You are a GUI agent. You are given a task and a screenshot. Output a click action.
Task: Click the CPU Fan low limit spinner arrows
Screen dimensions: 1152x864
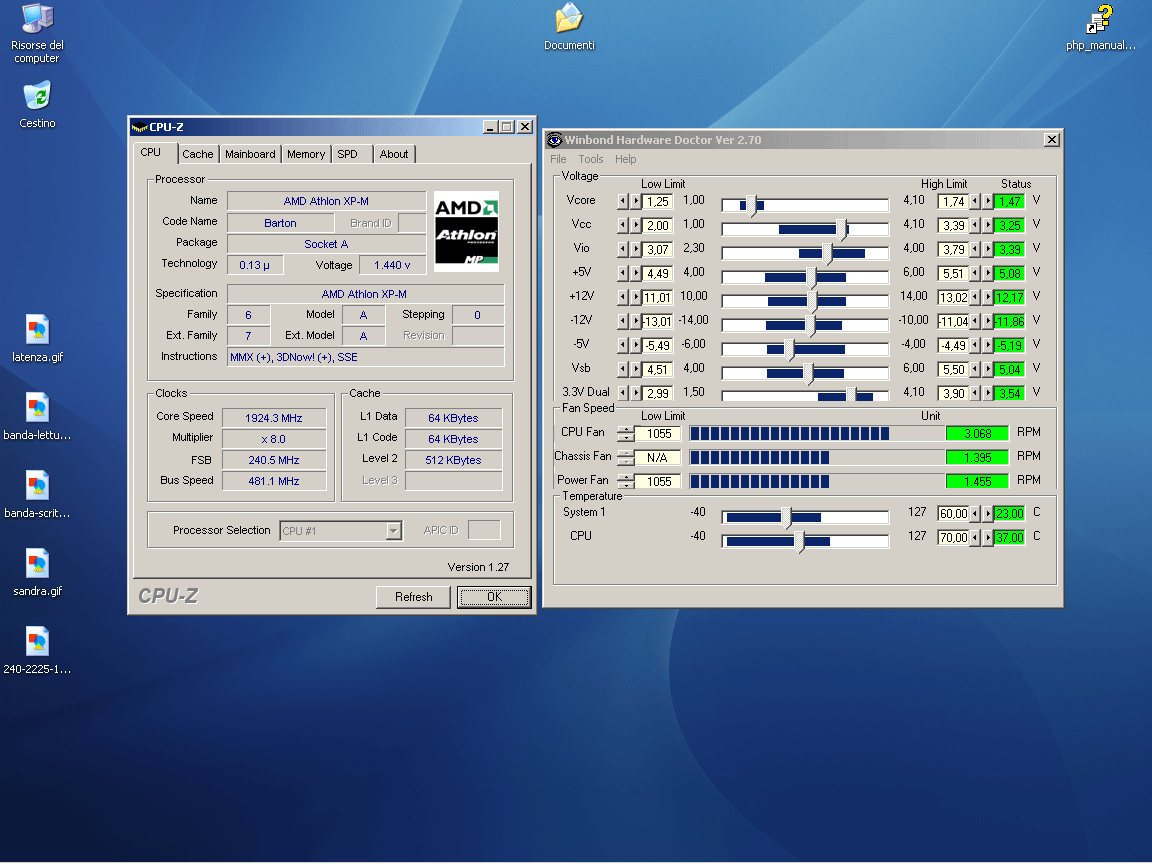(625, 434)
